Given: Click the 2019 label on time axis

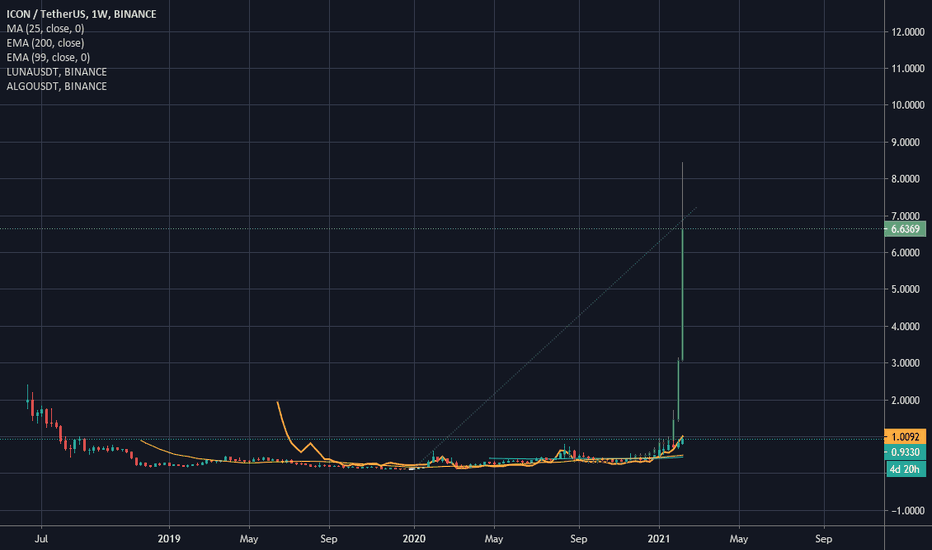Looking at the screenshot, I should tap(169, 539).
